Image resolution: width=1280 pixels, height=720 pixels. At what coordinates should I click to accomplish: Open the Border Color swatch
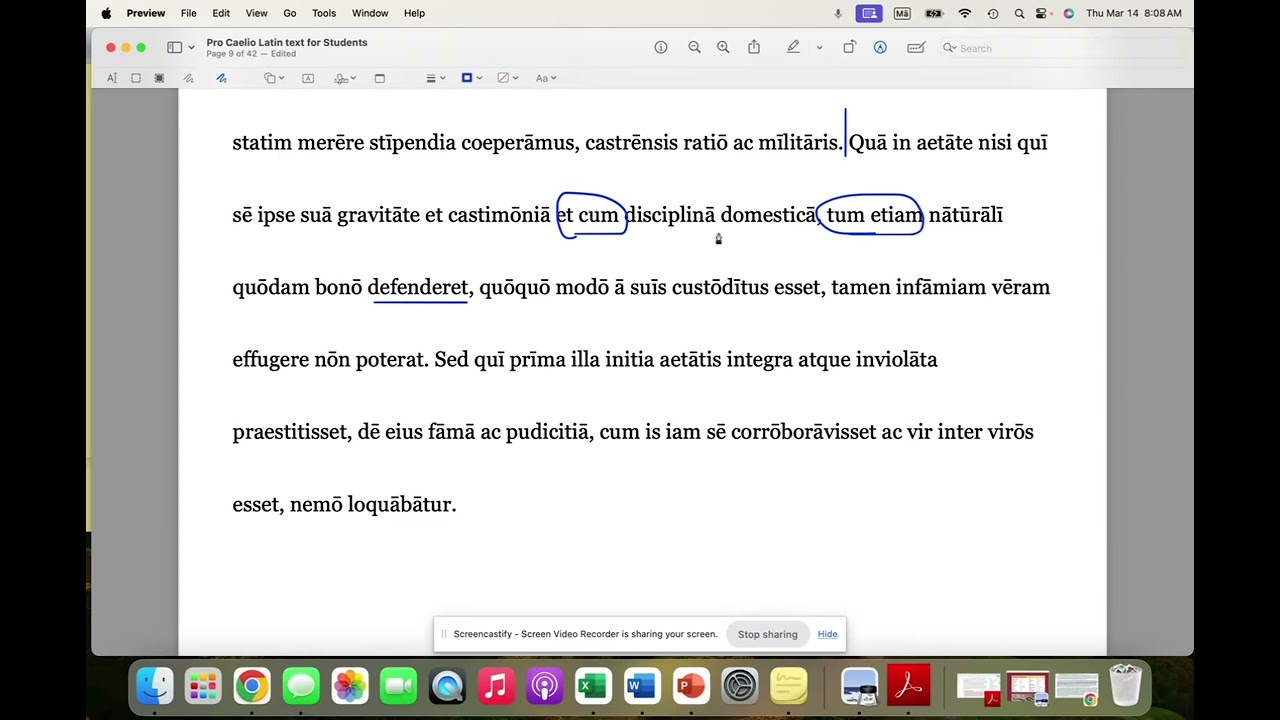tap(471, 78)
